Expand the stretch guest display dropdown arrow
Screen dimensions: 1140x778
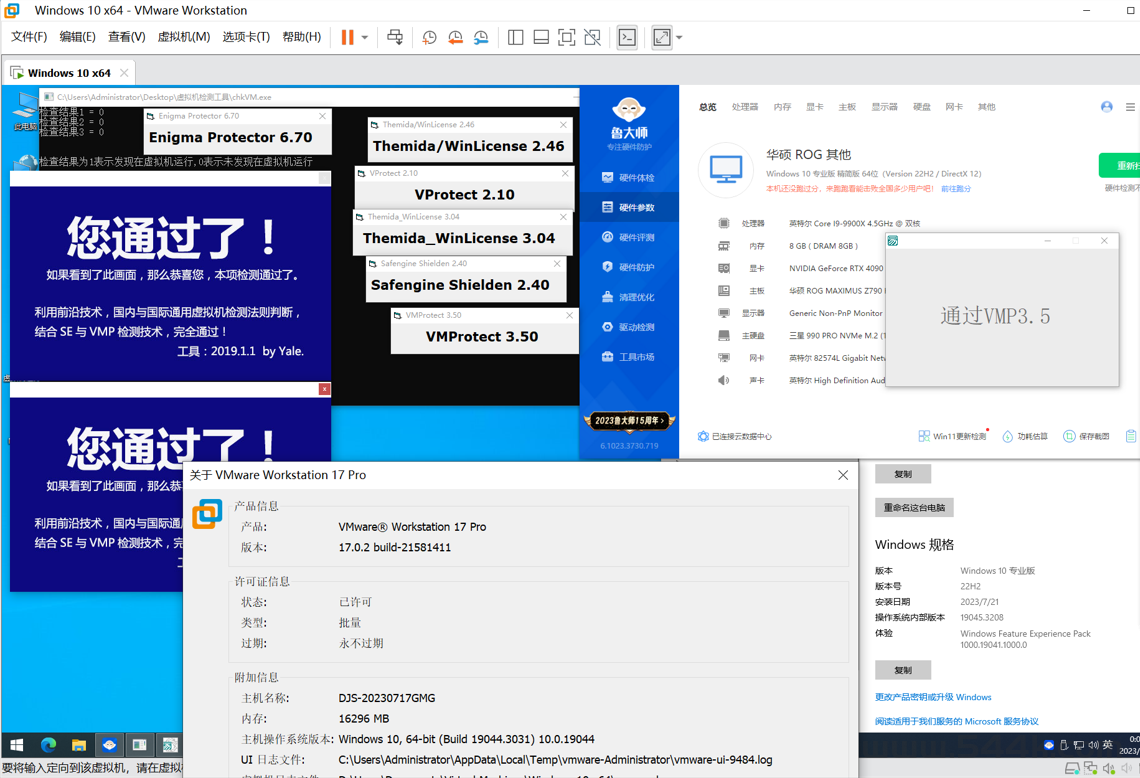pyautogui.click(x=680, y=38)
